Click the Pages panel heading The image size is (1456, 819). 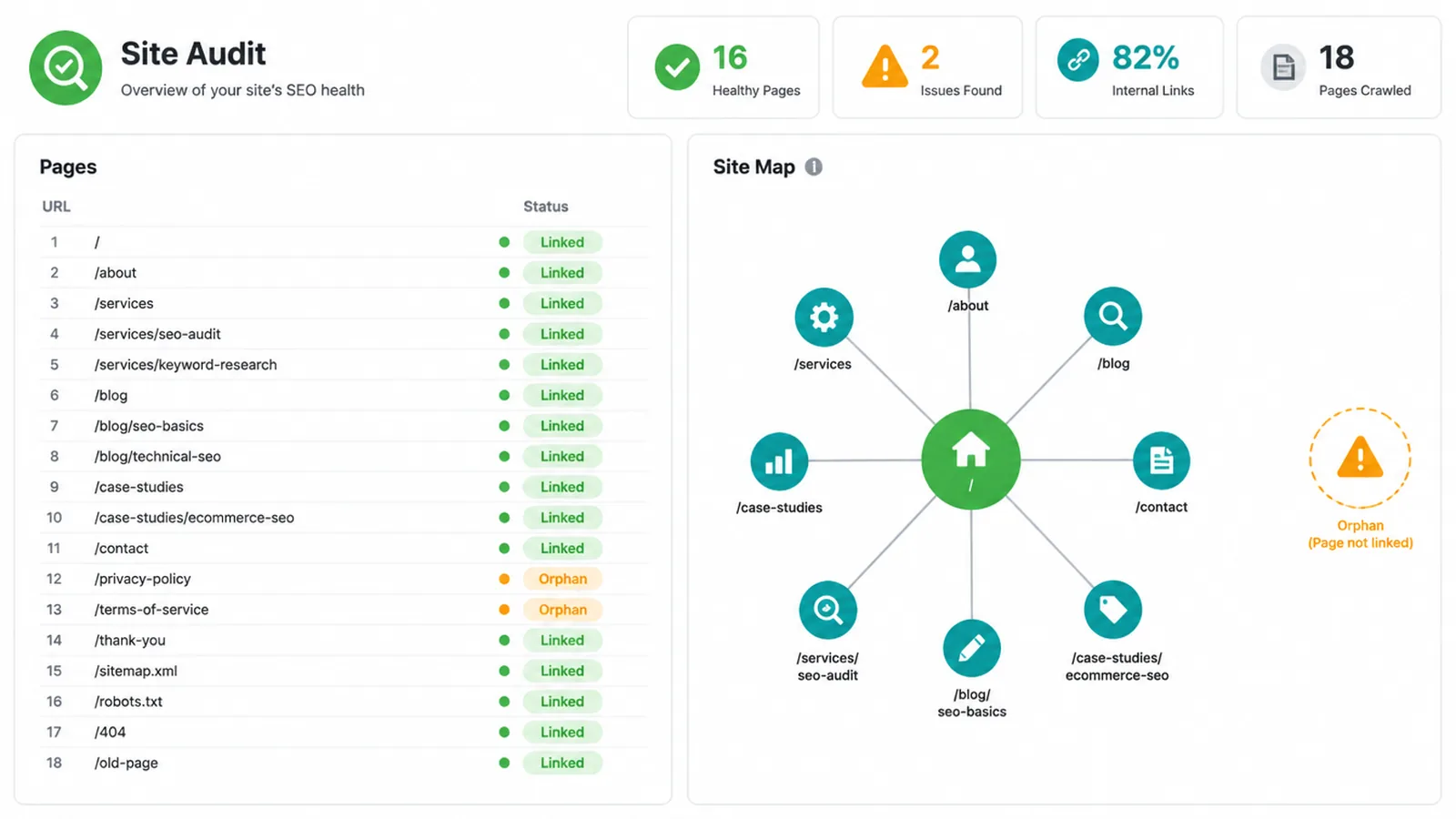coord(68,167)
